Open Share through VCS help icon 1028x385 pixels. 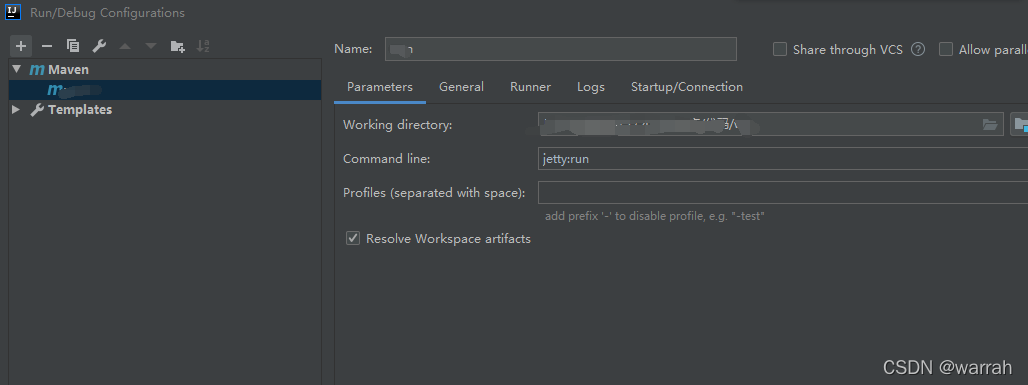pos(918,49)
